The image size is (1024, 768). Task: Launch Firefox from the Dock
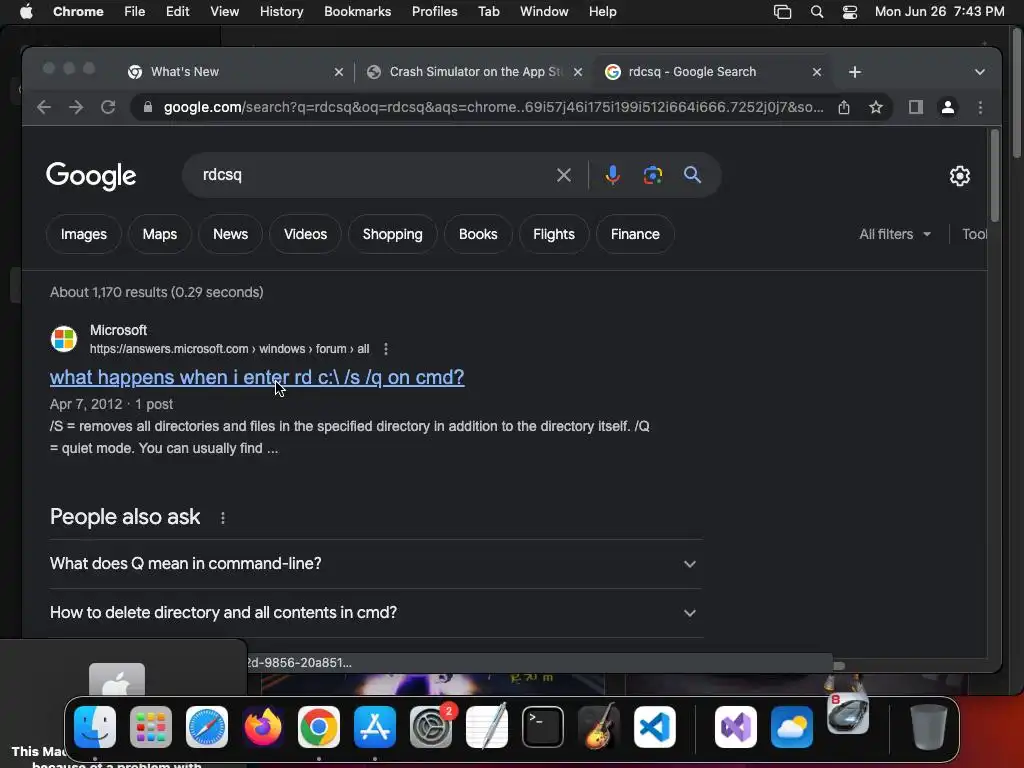263,727
